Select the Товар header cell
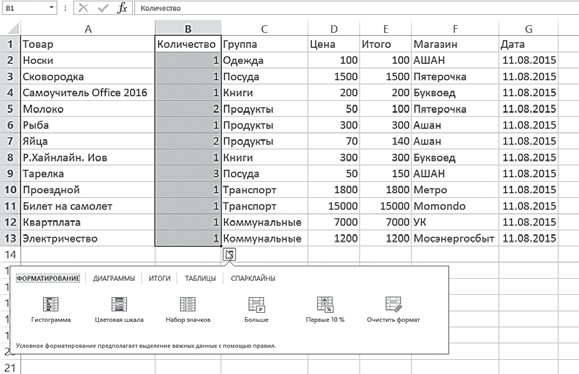The image size is (579, 374). pos(88,44)
